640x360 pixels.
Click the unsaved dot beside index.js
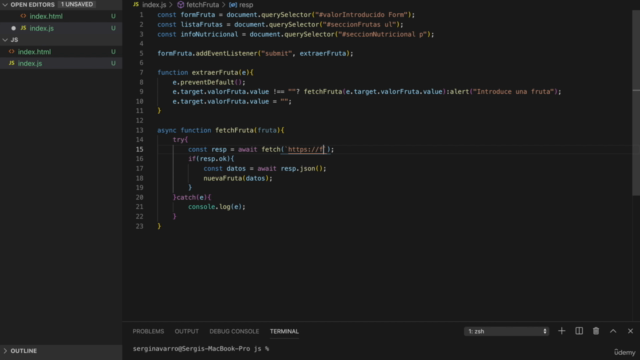tap(13, 28)
